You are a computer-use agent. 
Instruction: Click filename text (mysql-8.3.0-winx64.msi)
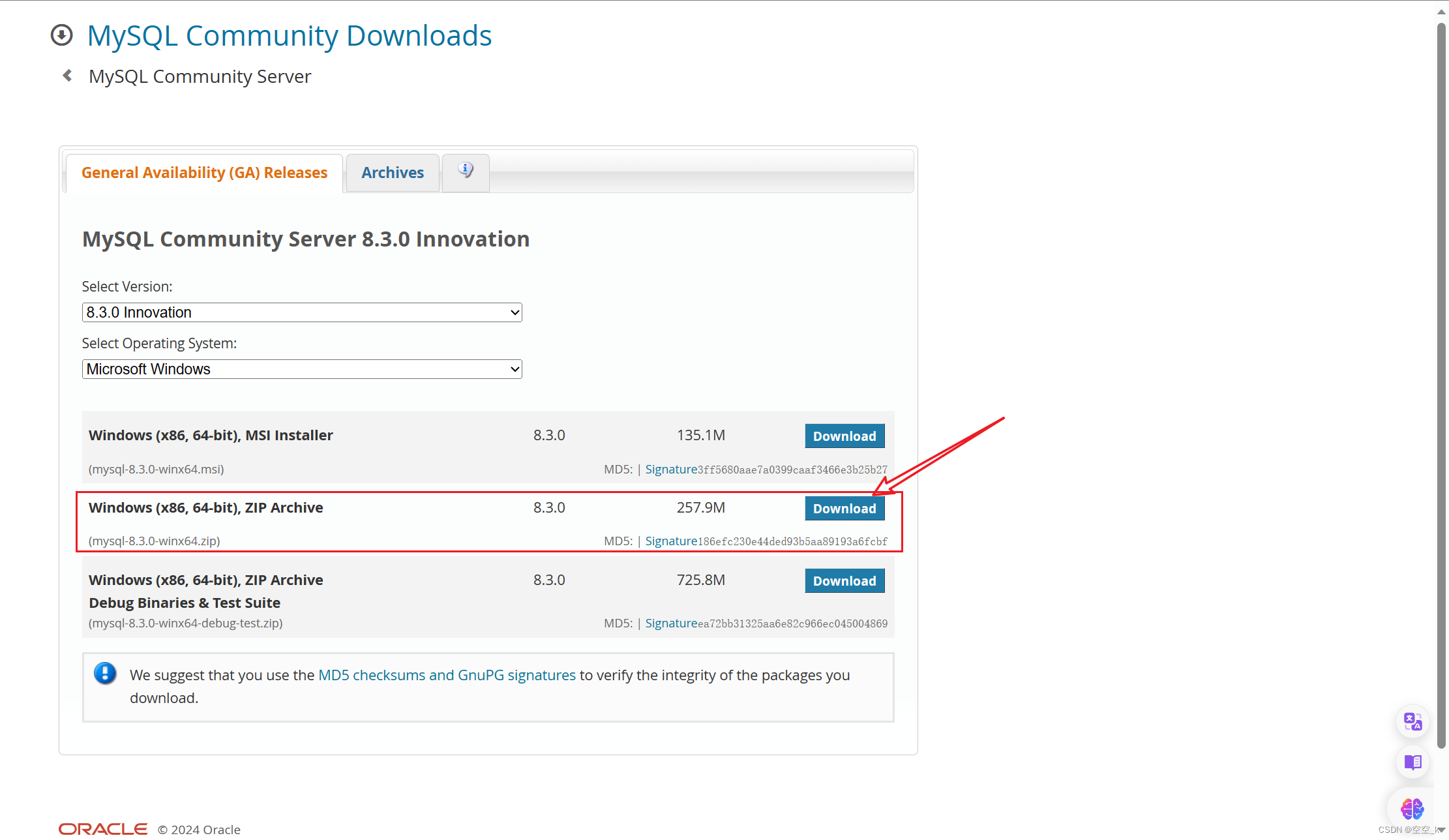click(x=157, y=470)
